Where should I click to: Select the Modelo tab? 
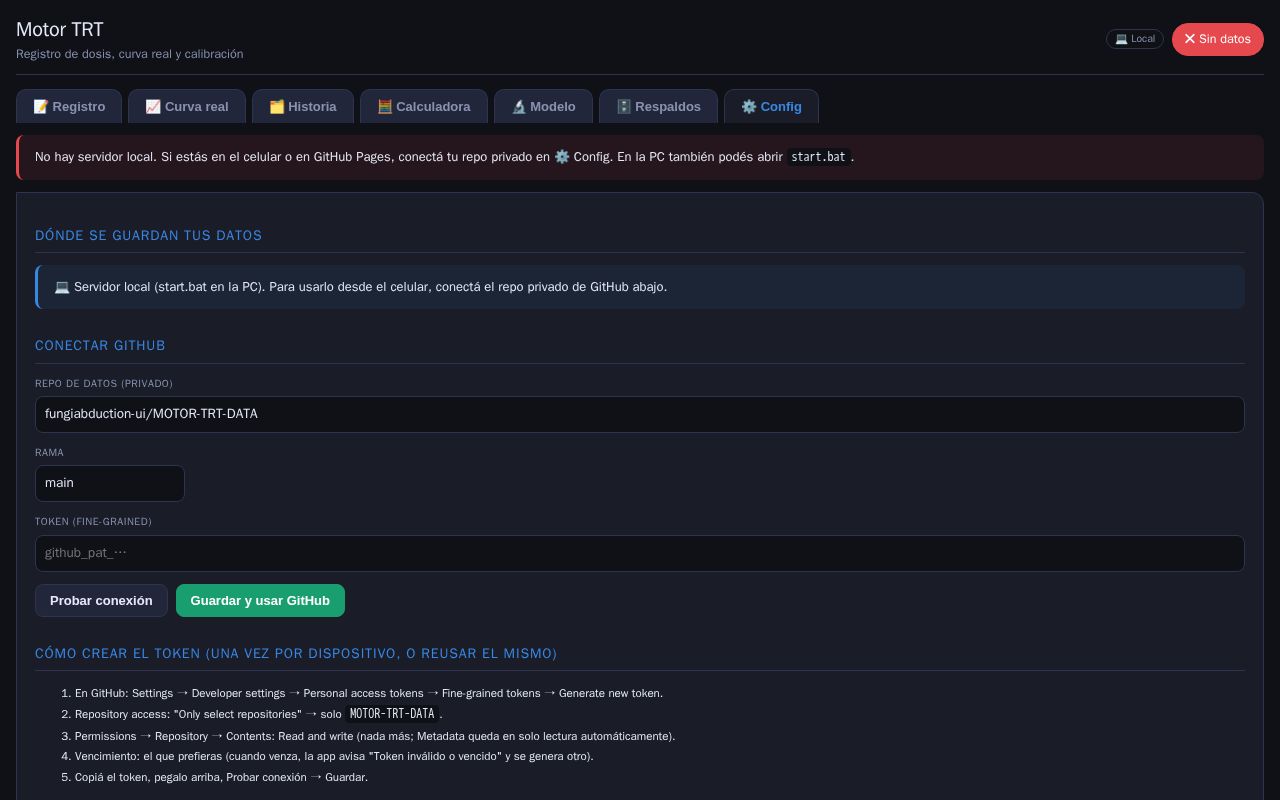click(543, 107)
